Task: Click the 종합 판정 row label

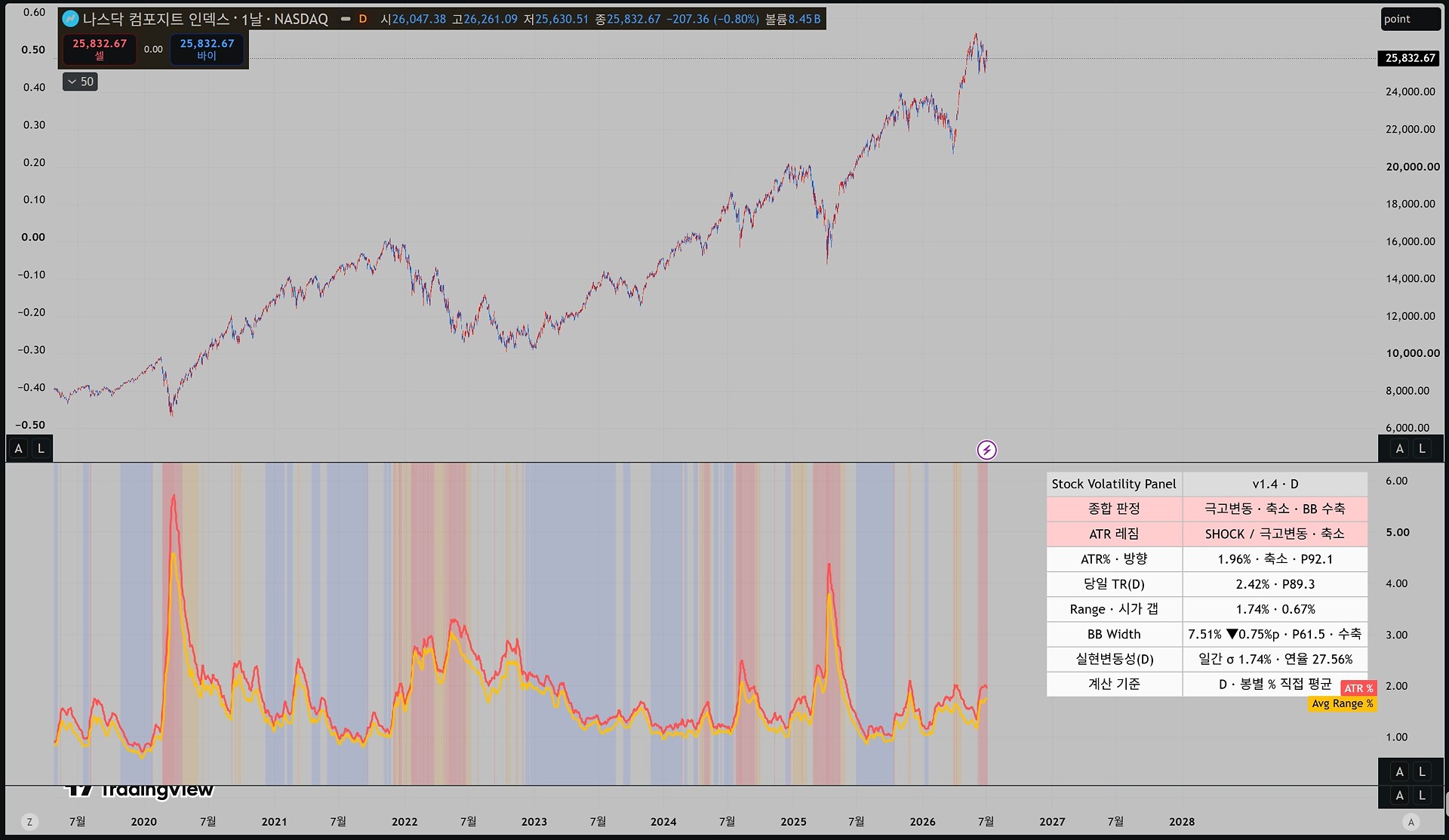Action: pos(1114,509)
